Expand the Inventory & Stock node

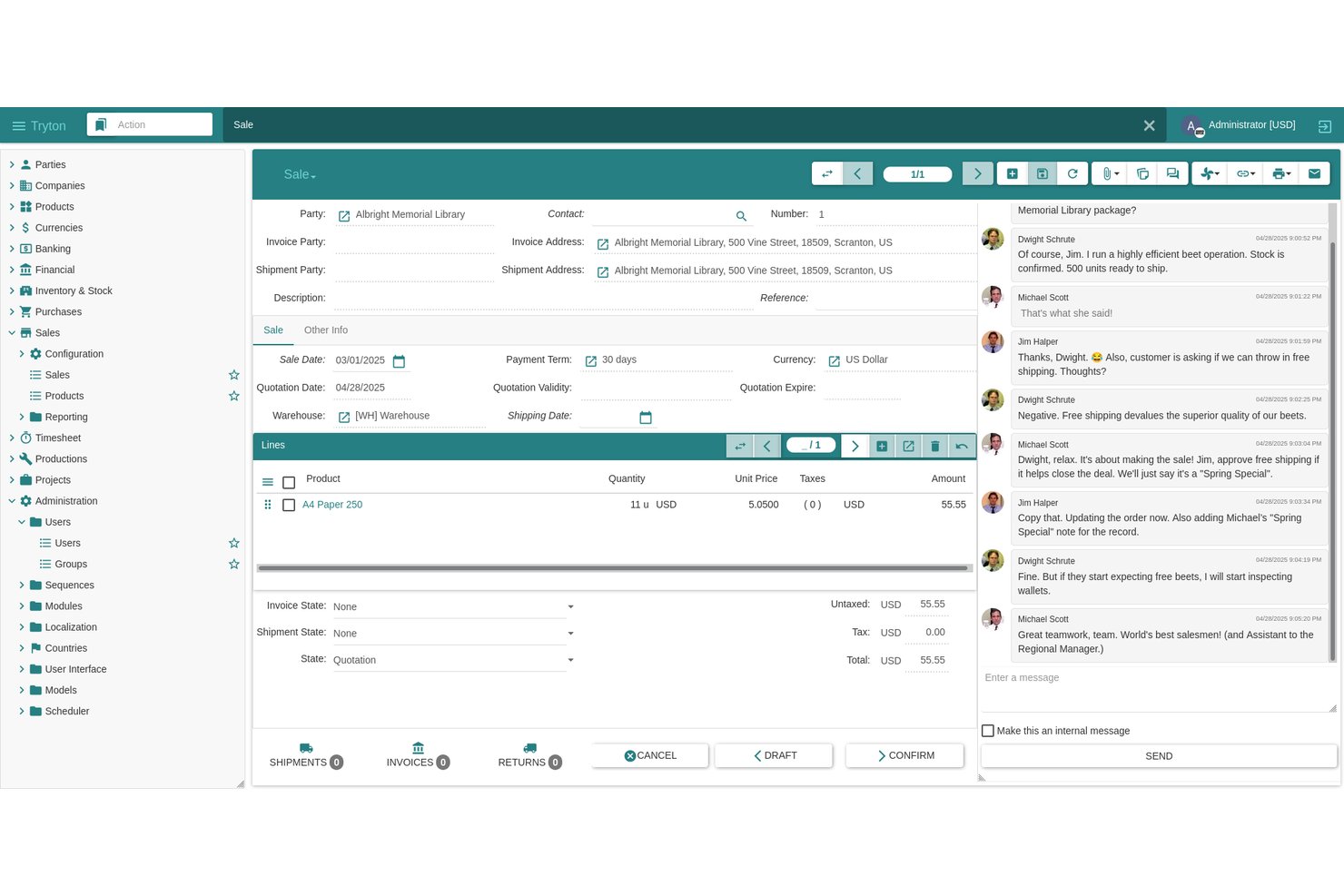(x=12, y=290)
